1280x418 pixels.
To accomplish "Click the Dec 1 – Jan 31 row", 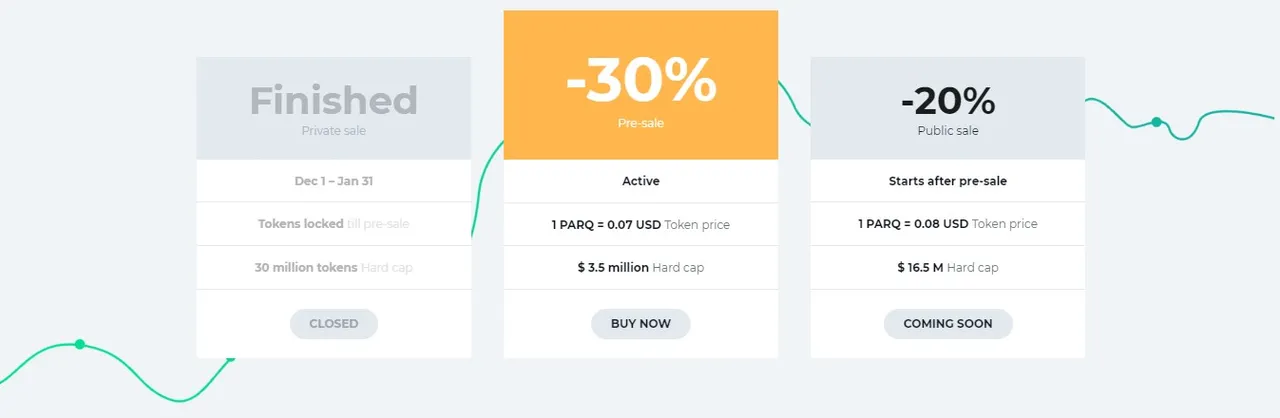I will tap(334, 181).
